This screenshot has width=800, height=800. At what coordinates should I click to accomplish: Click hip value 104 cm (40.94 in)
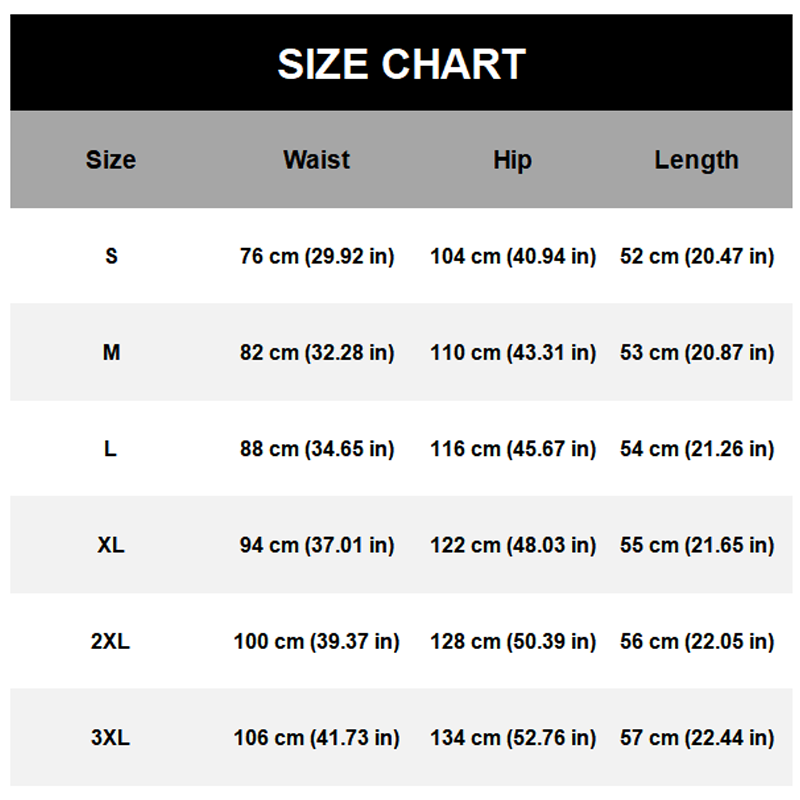click(x=513, y=256)
